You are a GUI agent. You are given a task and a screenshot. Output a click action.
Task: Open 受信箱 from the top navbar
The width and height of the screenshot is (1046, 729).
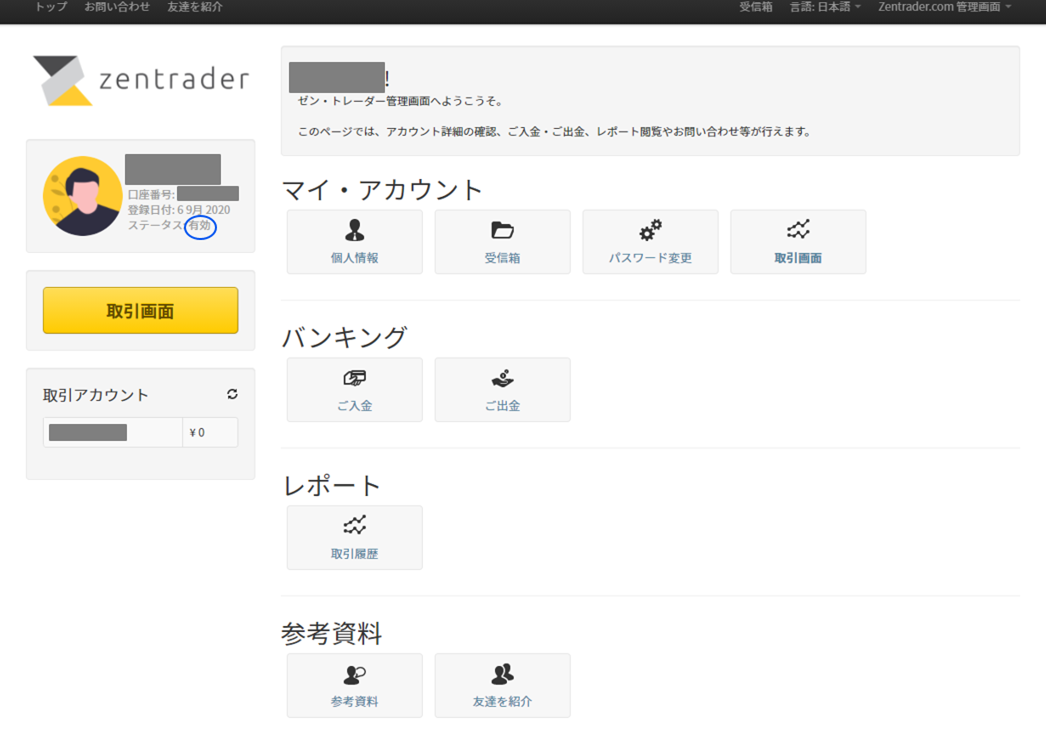point(756,7)
